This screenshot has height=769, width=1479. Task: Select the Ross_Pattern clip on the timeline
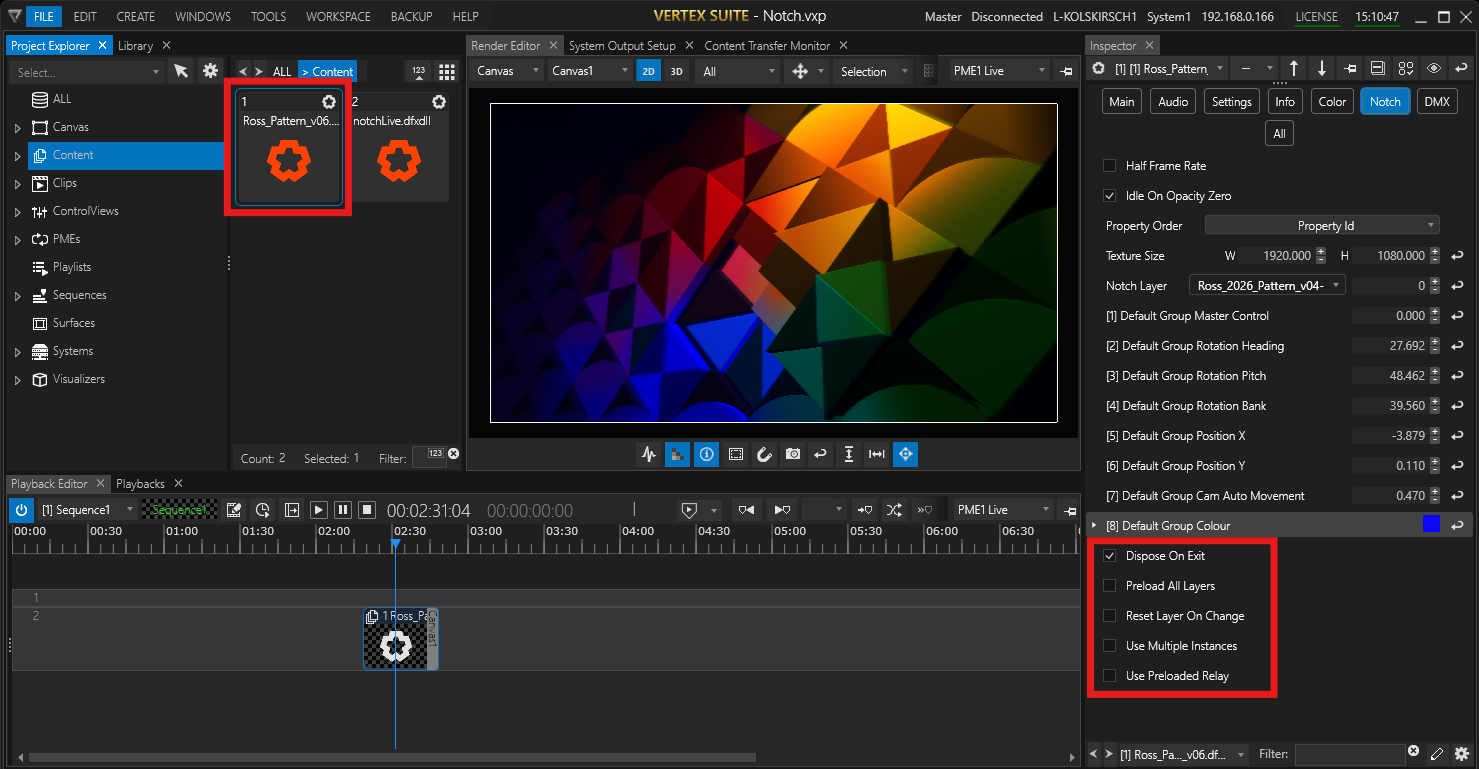[x=400, y=639]
